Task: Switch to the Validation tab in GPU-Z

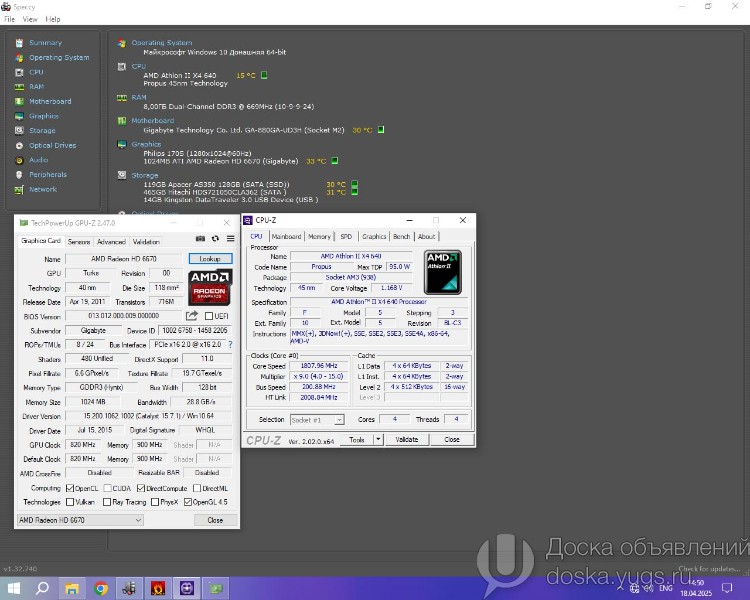Action: point(146,242)
